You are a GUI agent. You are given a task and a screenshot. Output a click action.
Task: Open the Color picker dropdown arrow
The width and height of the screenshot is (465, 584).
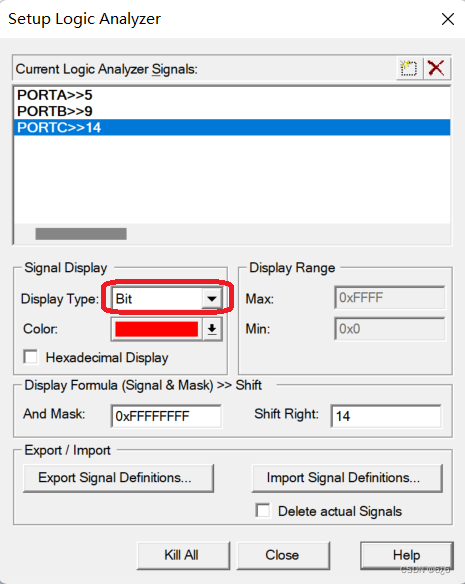coord(212,329)
